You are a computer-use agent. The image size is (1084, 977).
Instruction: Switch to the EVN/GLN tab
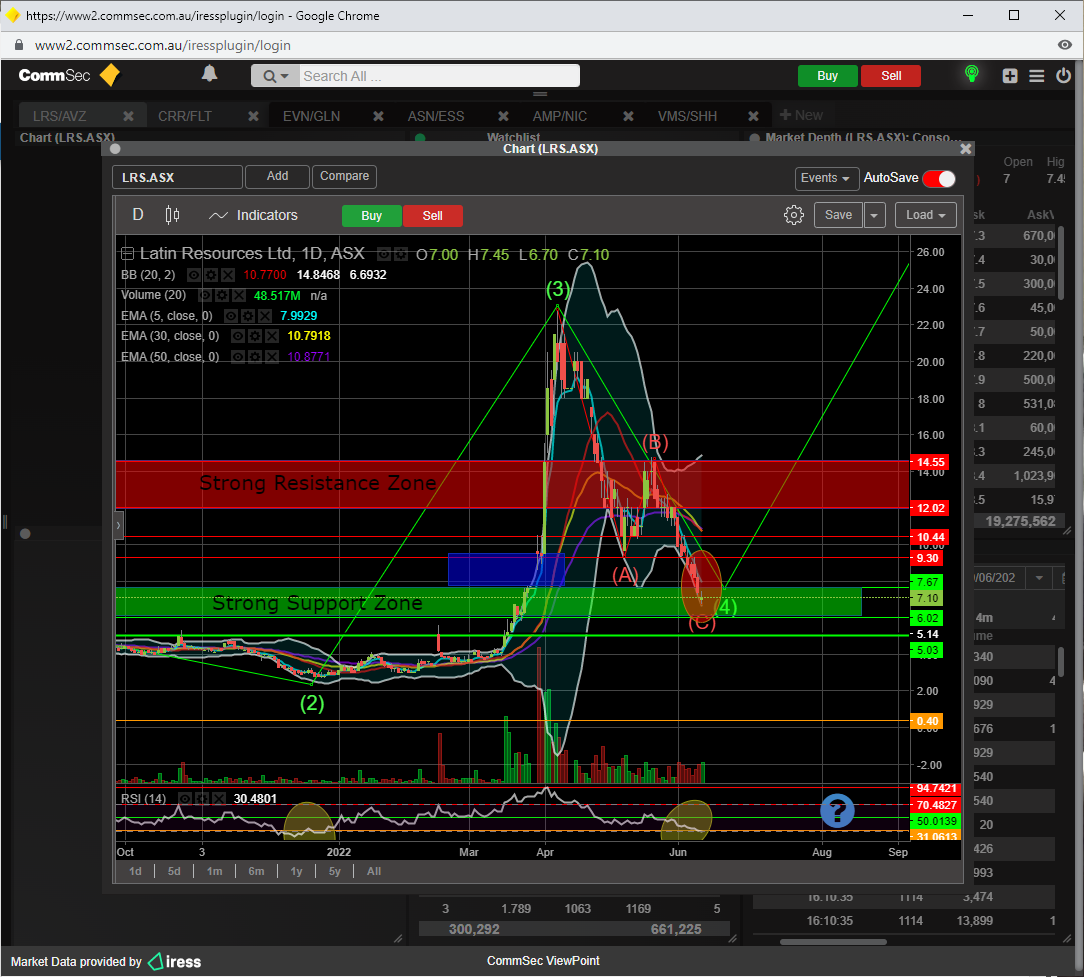[311, 116]
